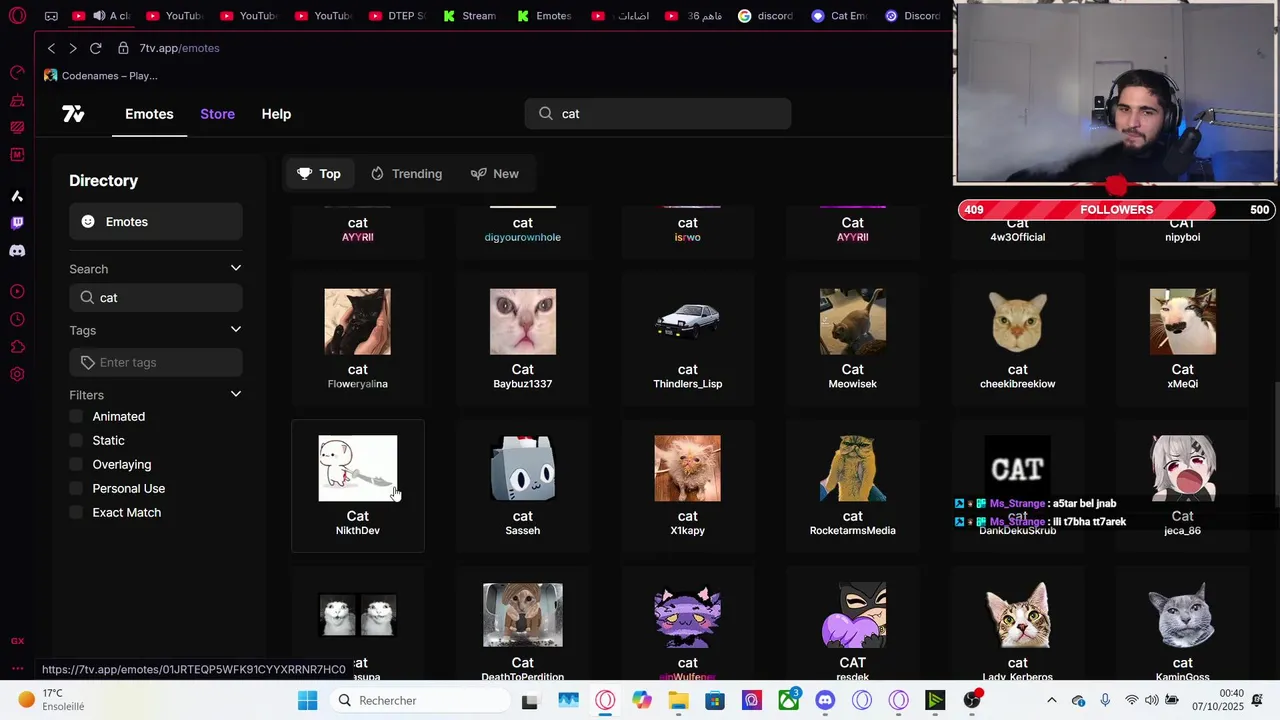The height and width of the screenshot is (720, 1280).
Task: Select the New sorting button
Action: point(495,174)
